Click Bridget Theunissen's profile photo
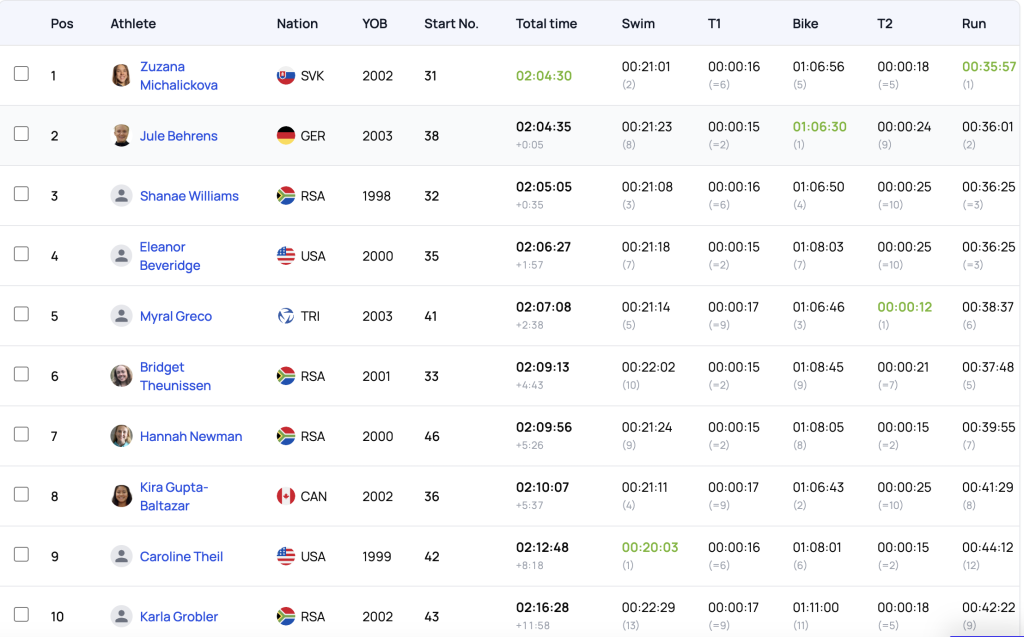 click(x=121, y=376)
